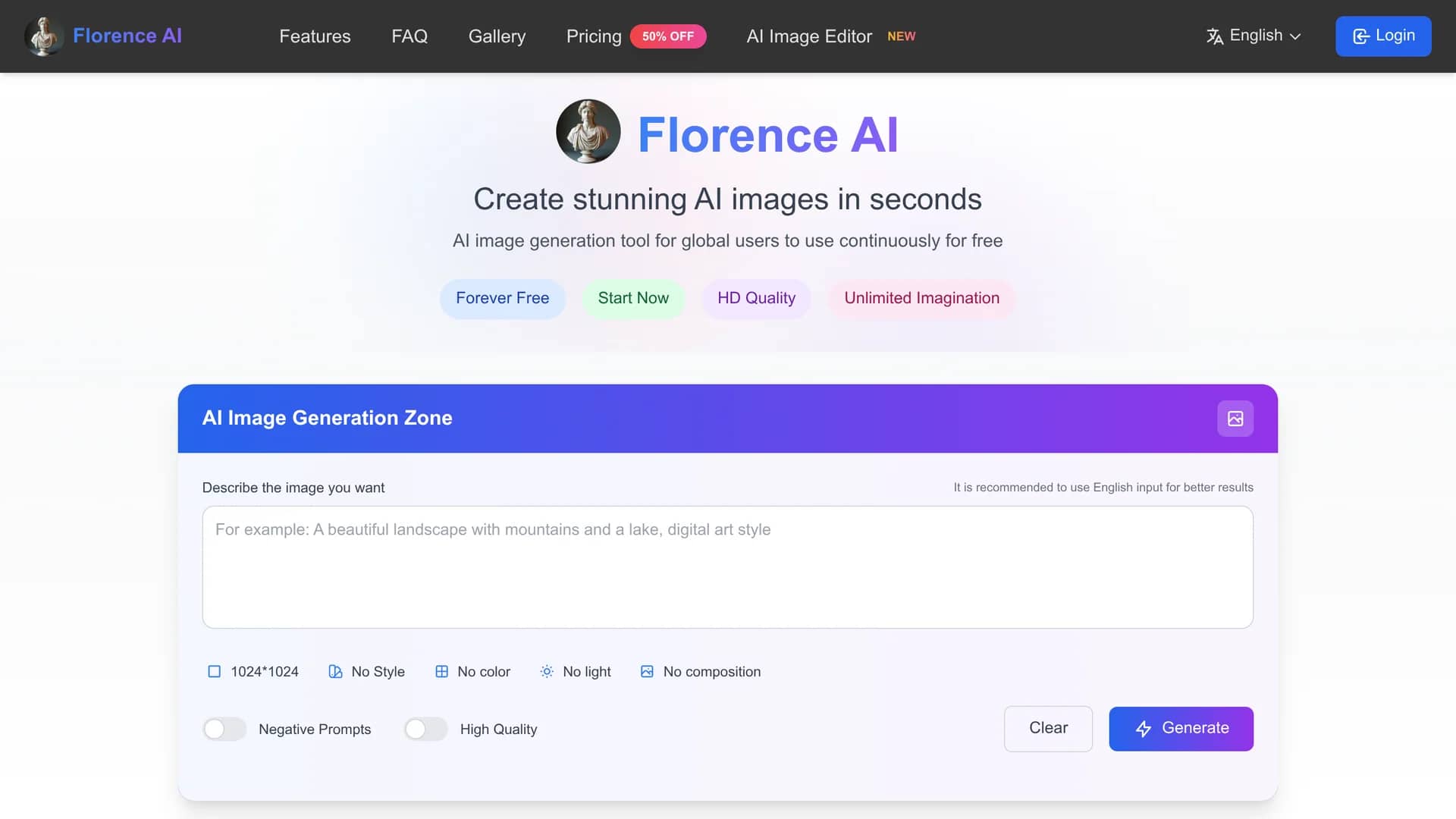This screenshot has height=819, width=1456.
Task: Open the No color selector
Action: (x=472, y=672)
